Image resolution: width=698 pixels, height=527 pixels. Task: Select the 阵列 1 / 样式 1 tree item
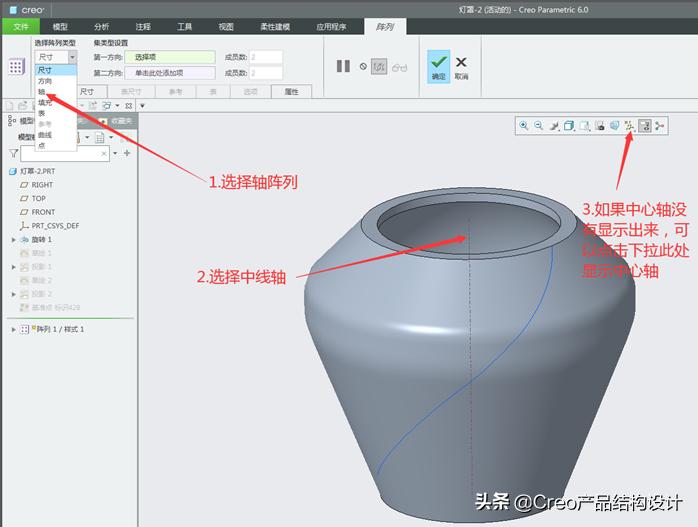pyautogui.click(x=52, y=329)
